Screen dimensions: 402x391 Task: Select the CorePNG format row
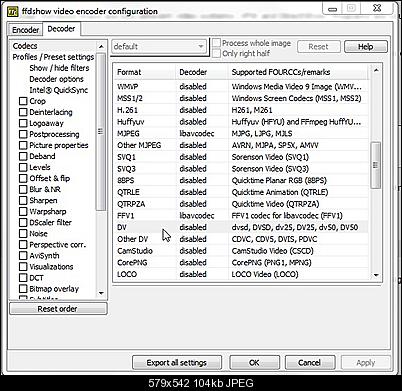(x=242, y=263)
